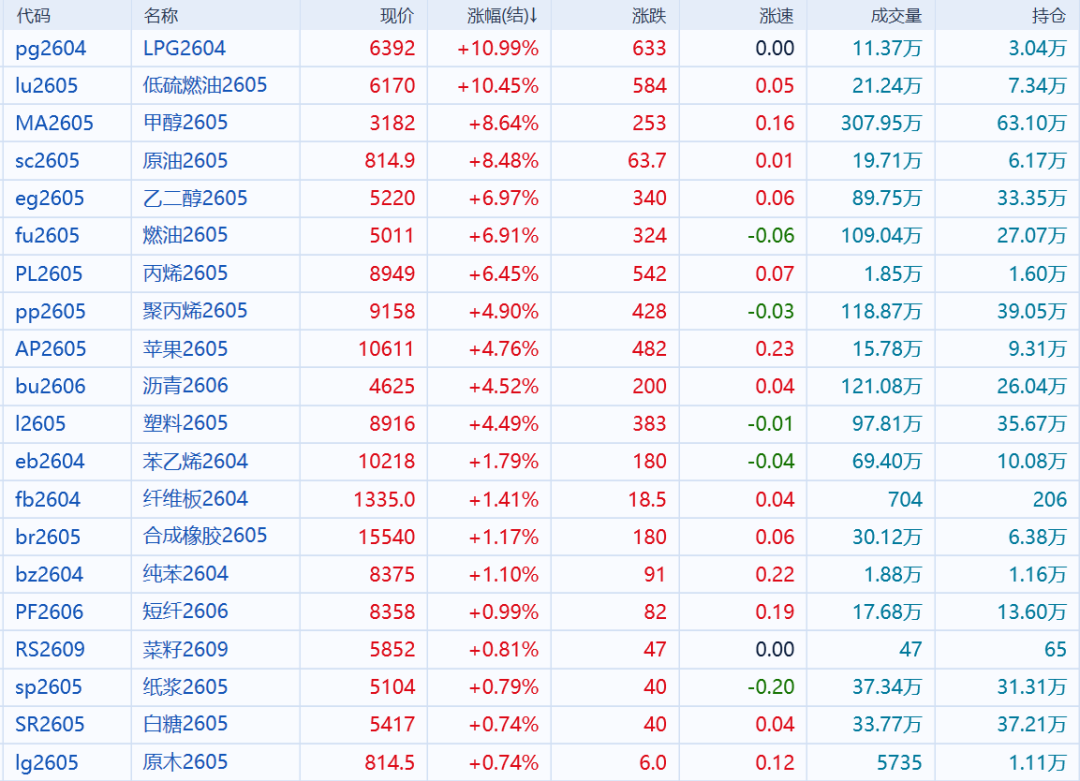Click the 代码 column header
Image resolution: width=1080 pixels, height=781 pixels.
(33, 15)
